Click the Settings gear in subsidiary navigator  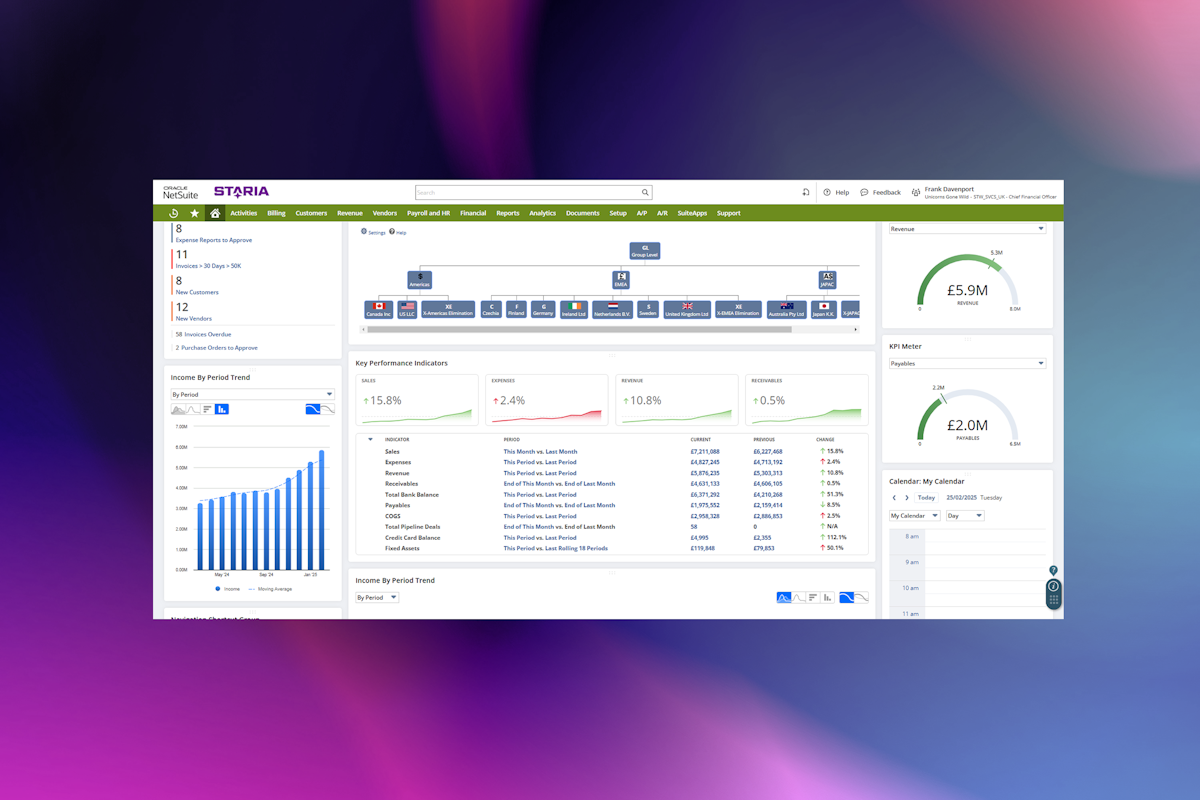pos(364,232)
